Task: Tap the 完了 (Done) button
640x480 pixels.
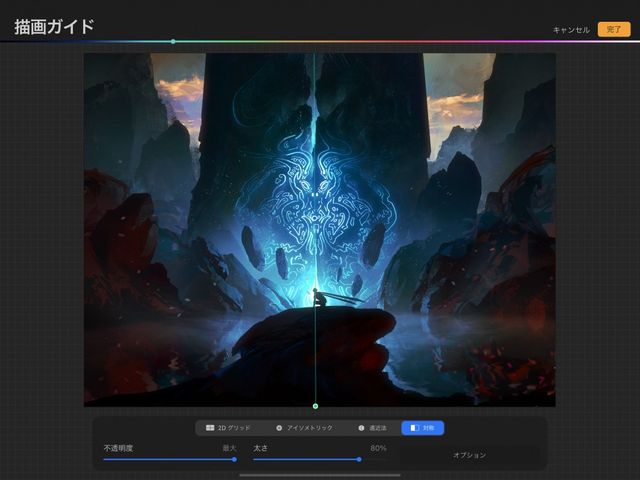Action: click(614, 29)
